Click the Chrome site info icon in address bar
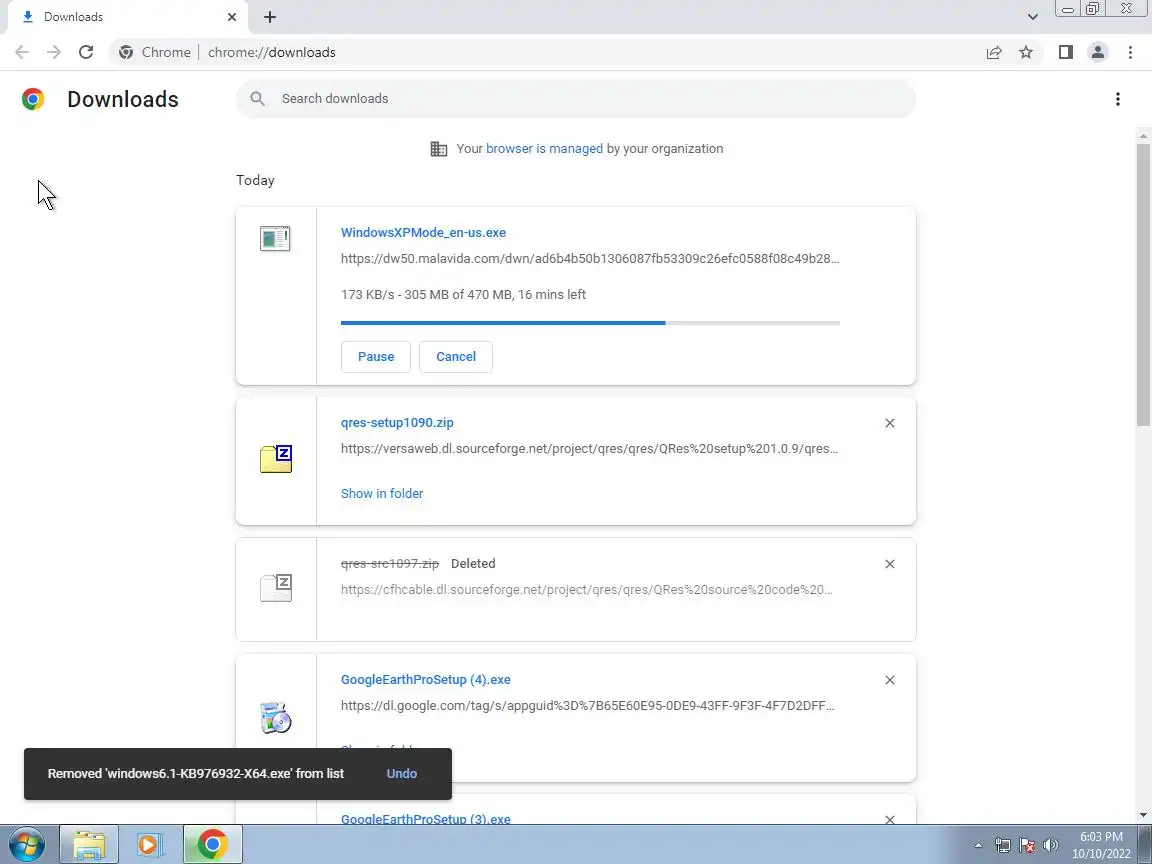Viewport: 1152px width, 864px height. 126,52
